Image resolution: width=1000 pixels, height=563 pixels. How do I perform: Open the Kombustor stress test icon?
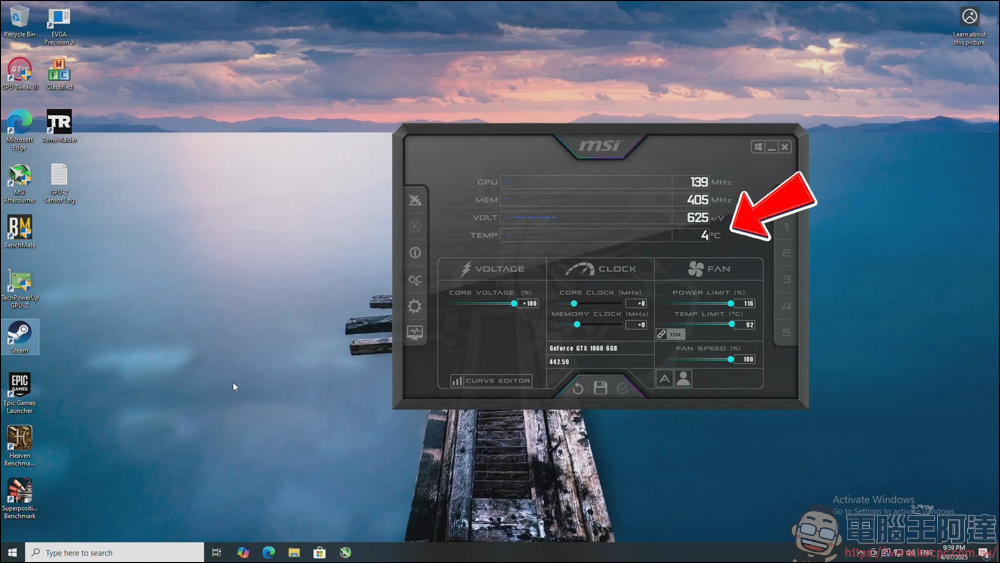[x=415, y=226]
